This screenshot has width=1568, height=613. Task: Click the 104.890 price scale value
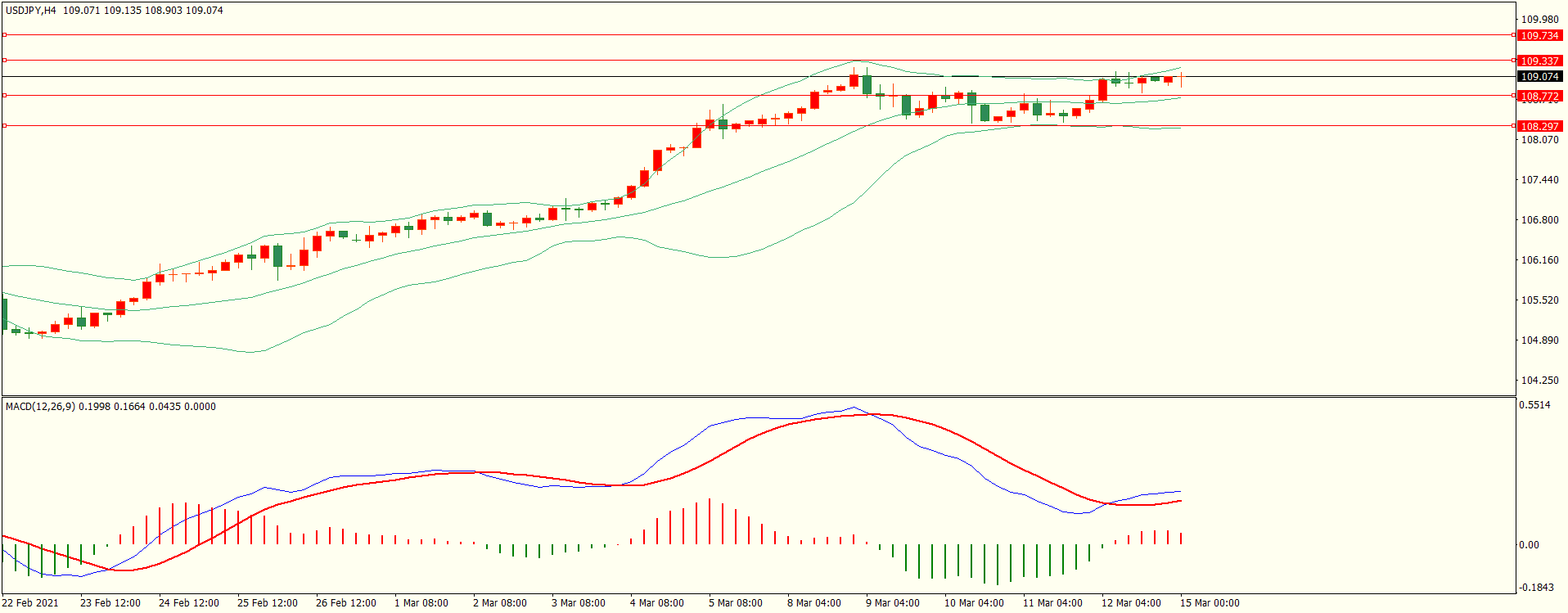pyautogui.click(x=1539, y=340)
